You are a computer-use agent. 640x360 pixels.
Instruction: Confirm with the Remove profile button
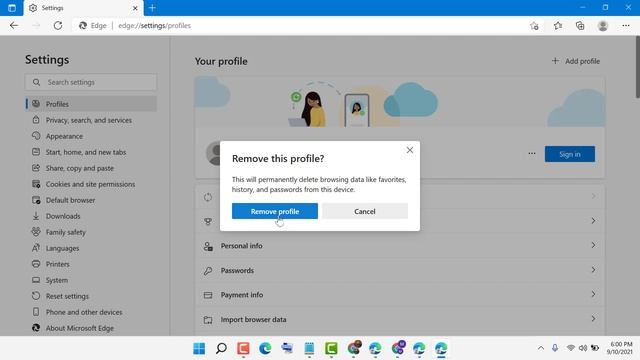click(x=275, y=211)
